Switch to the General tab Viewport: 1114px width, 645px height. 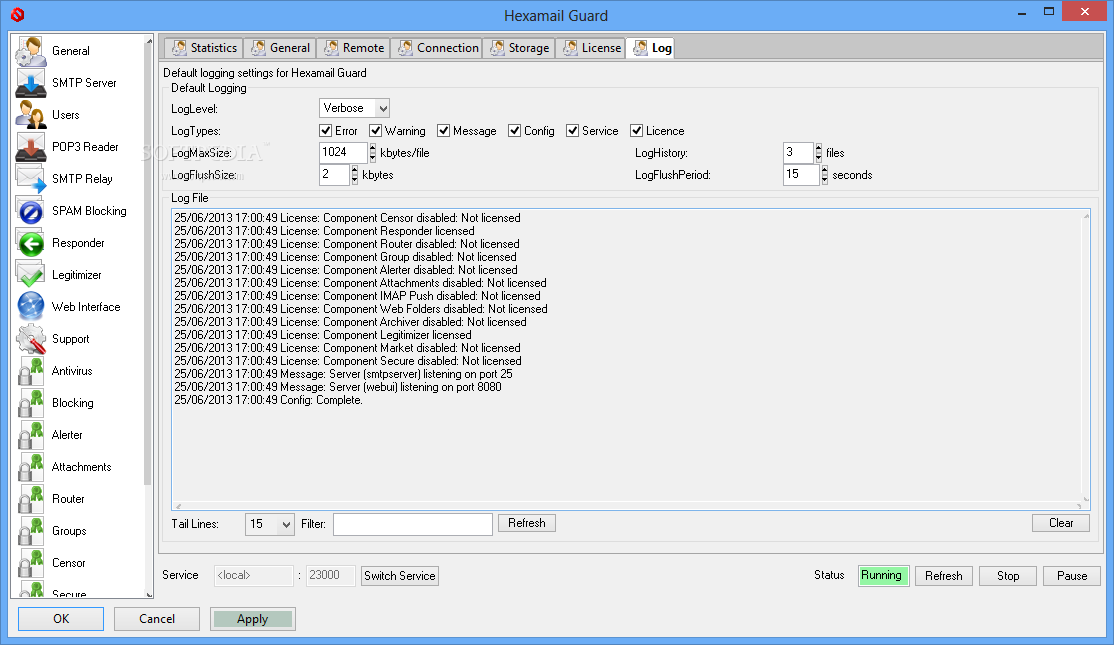coord(281,48)
